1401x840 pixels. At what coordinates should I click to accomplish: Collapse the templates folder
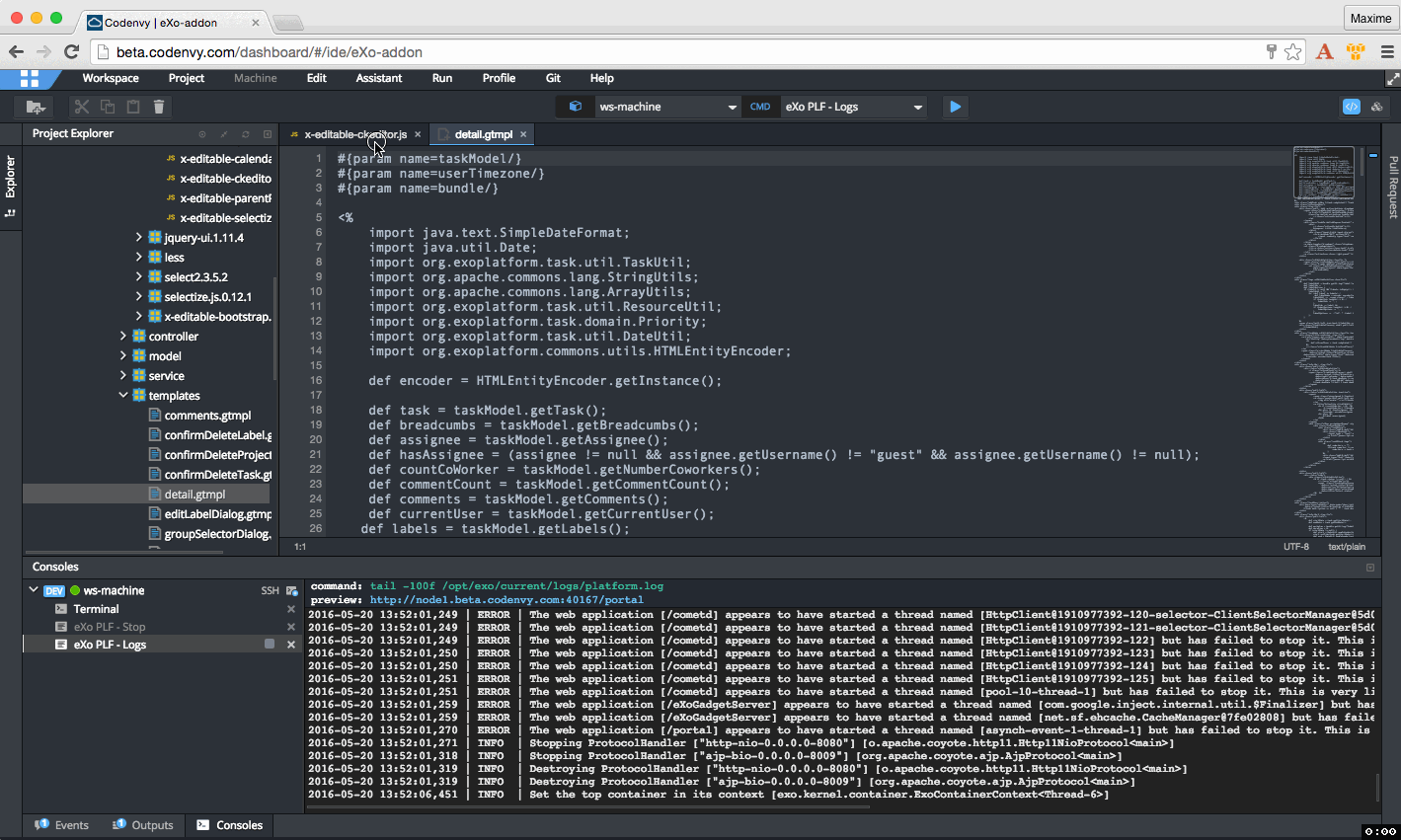point(123,396)
